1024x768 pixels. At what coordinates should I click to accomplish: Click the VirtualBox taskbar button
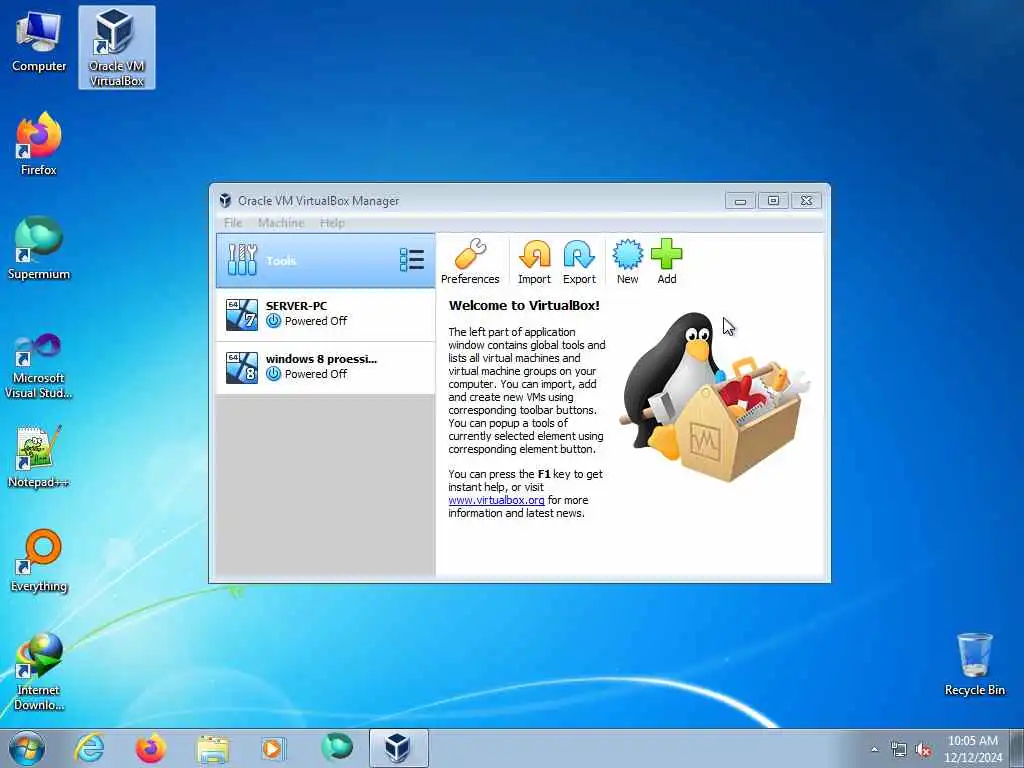point(398,748)
